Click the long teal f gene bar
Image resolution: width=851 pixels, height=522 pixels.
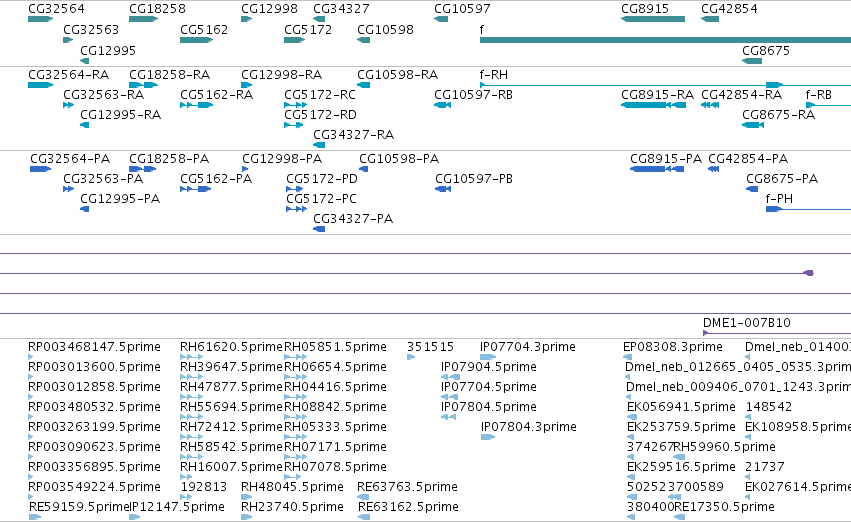[665, 40]
